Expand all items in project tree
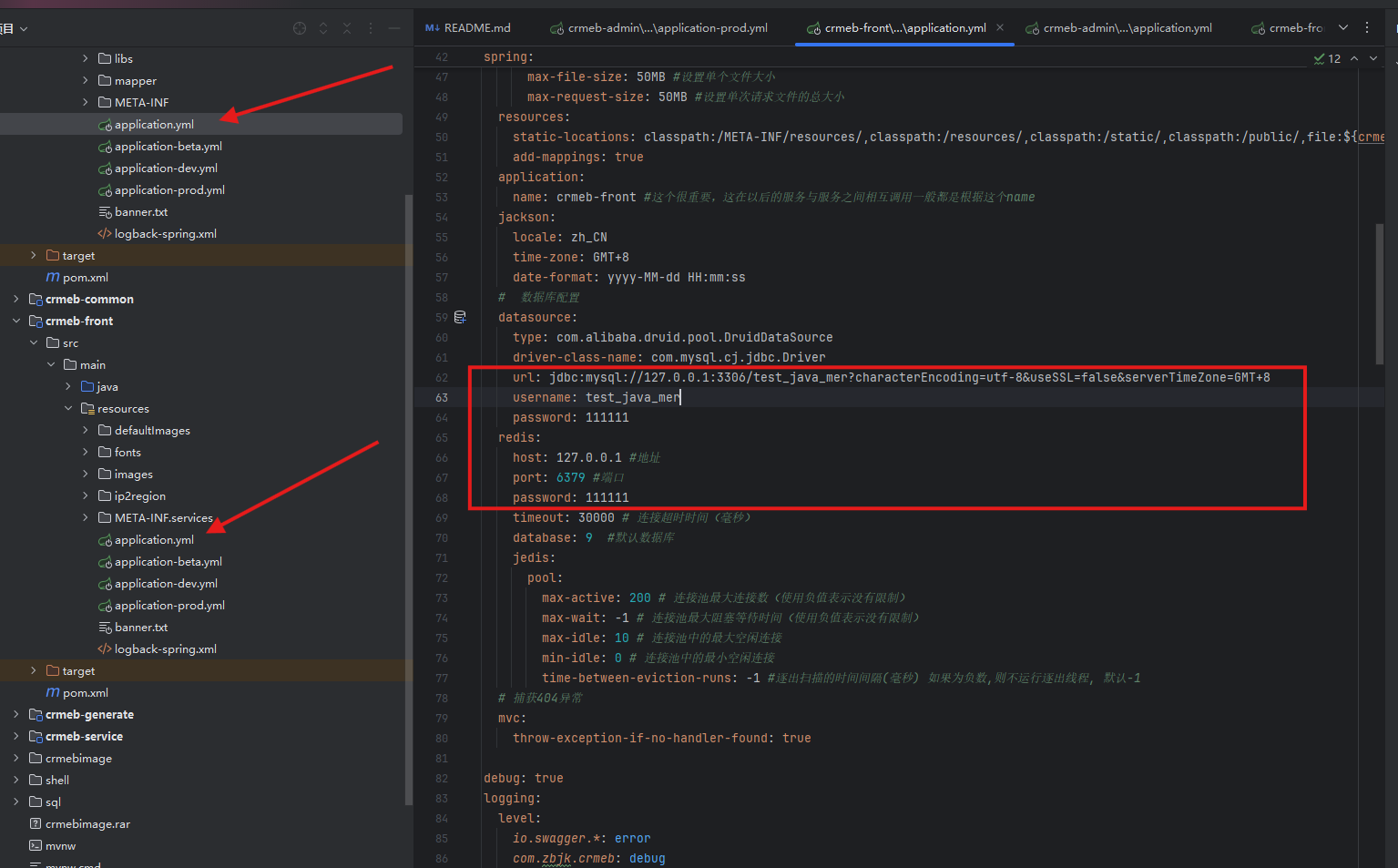The height and width of the screenshot is (868, 1398). click(323, 28)
